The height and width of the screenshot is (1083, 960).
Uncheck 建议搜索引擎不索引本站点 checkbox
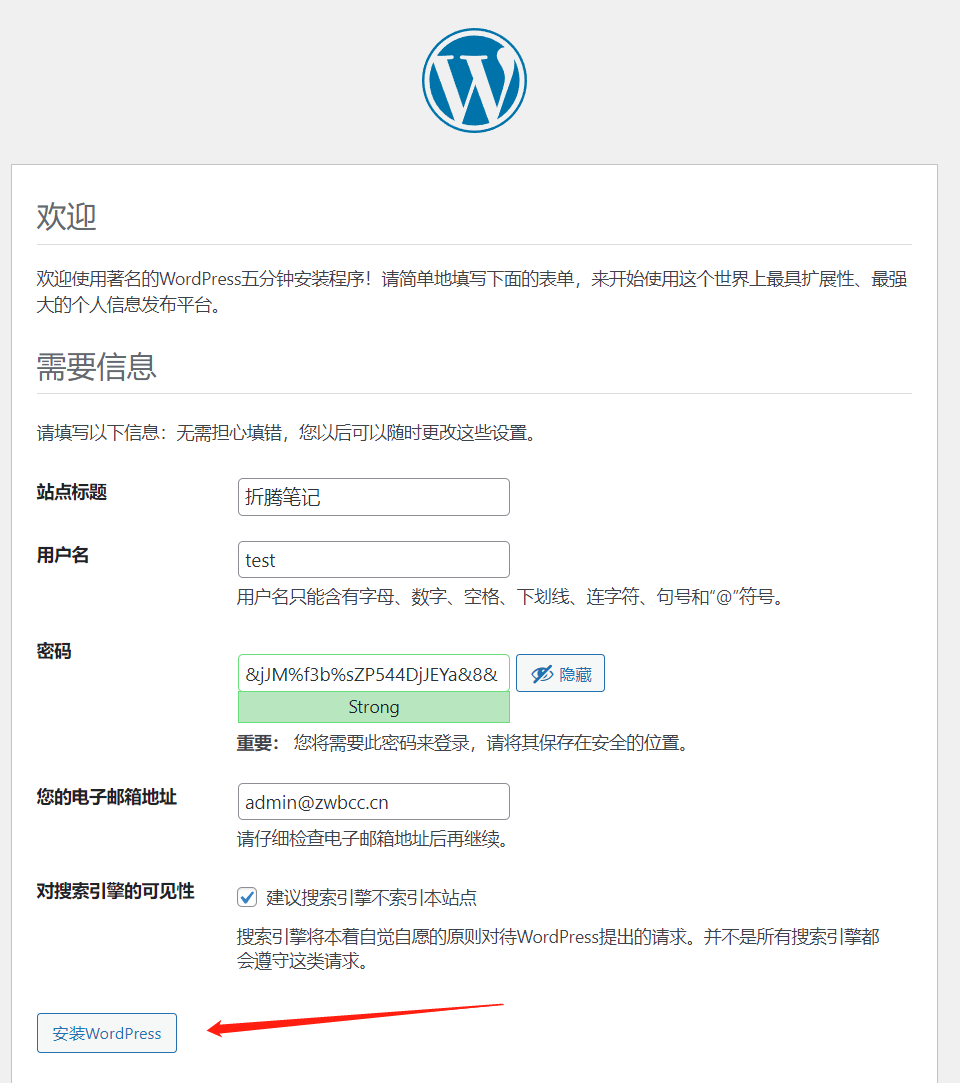[247, 897]
